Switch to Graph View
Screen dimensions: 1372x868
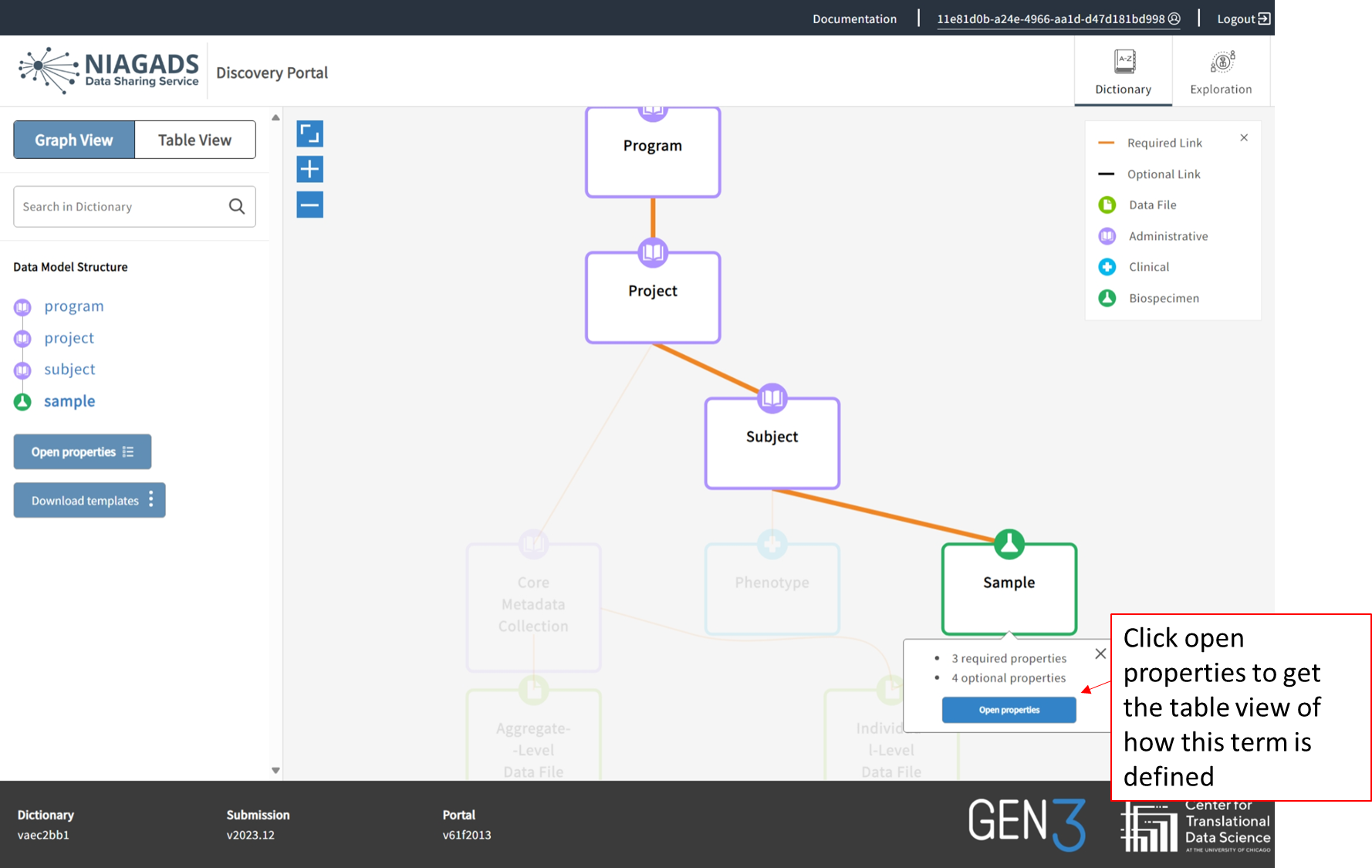click(74, 140)
